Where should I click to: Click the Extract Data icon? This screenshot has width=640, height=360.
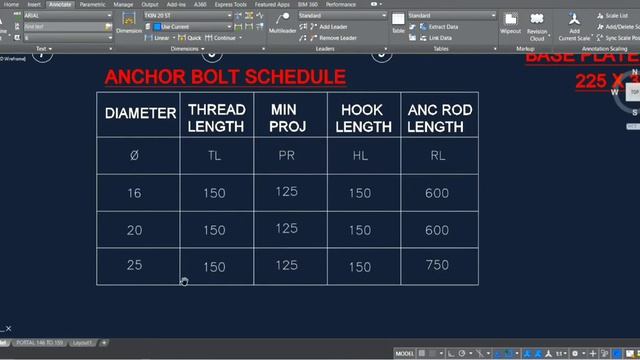pos(423,27)
